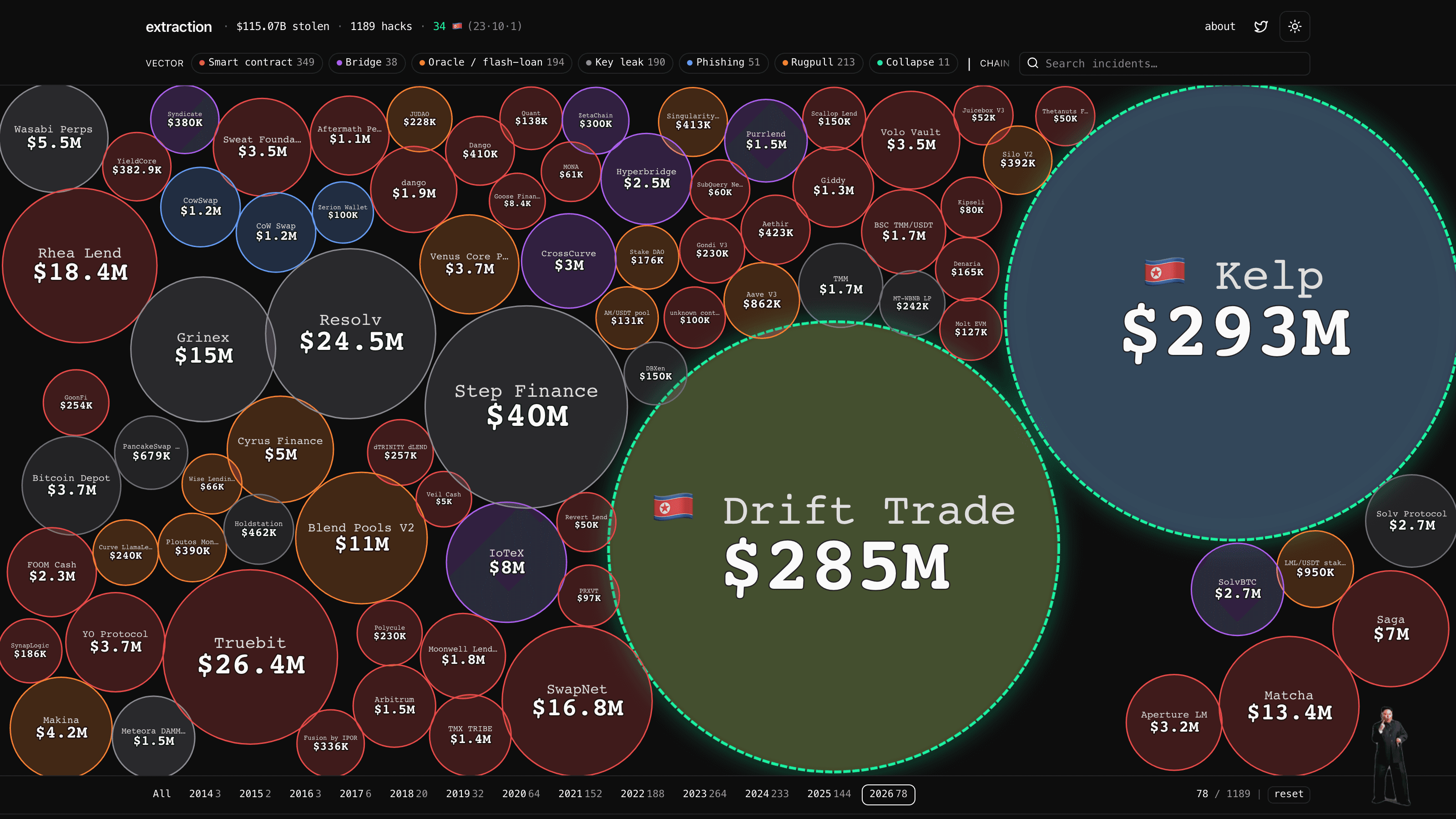Open the IoTeX $8M bubble
This screenshot has height=819, width=1456.
[506, 562]
